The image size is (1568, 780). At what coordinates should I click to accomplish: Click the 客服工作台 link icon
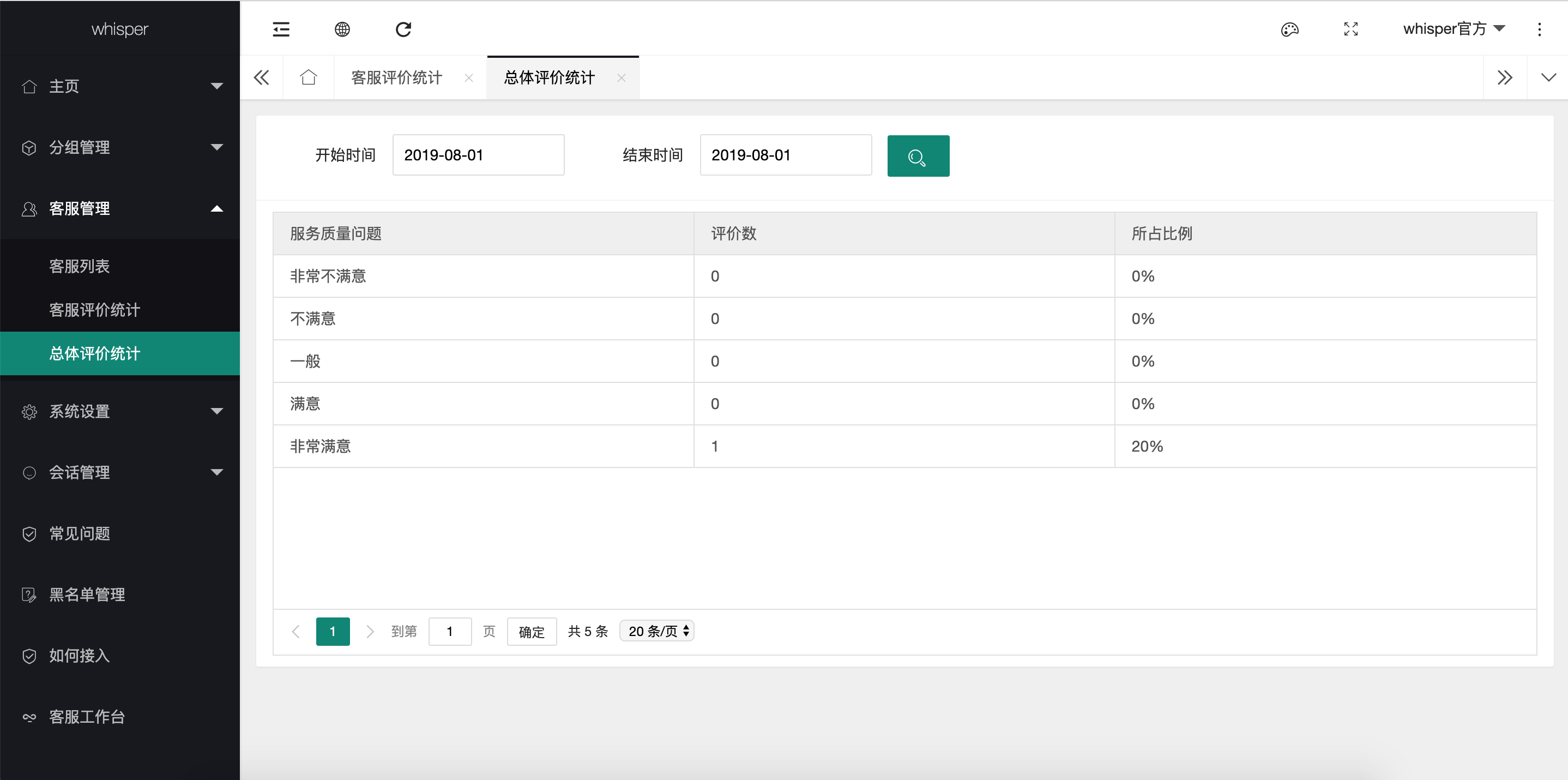[29, 717]
